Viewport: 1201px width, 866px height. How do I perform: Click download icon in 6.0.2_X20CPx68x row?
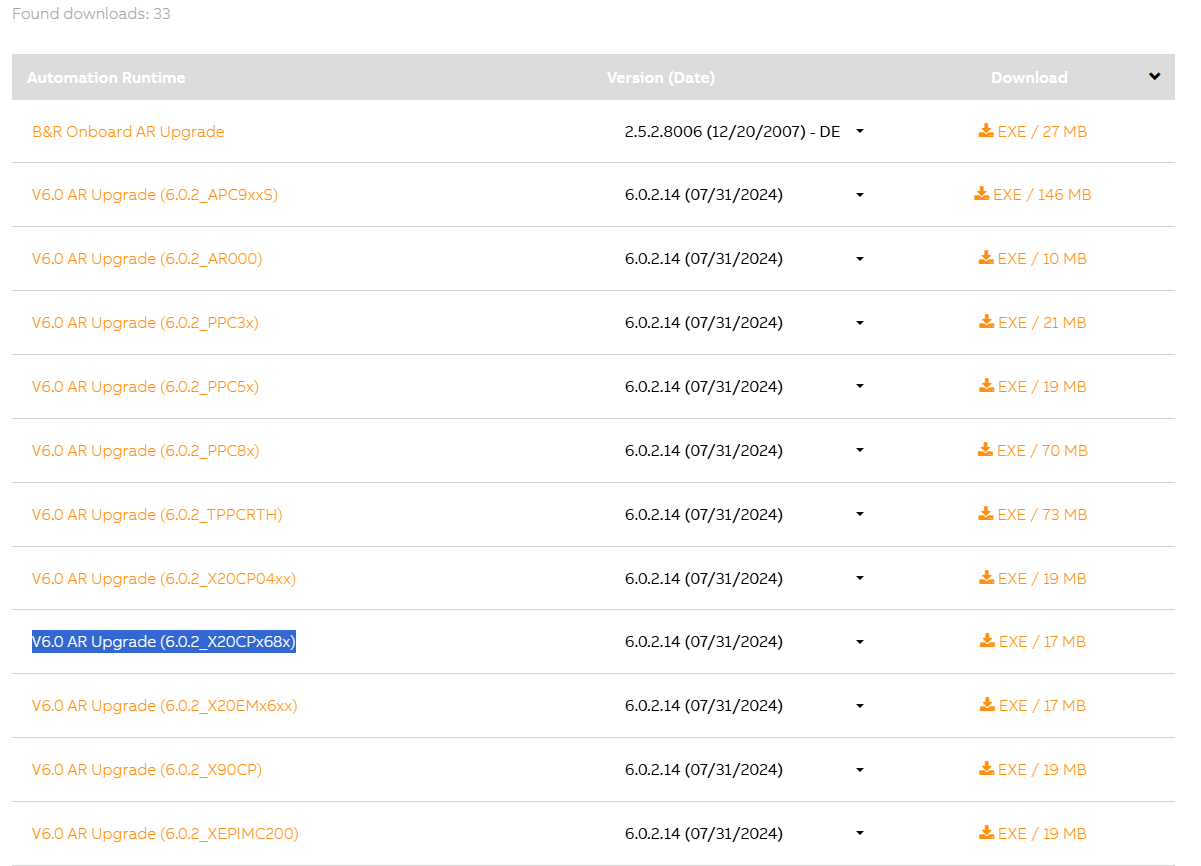[x=986, y=641]
